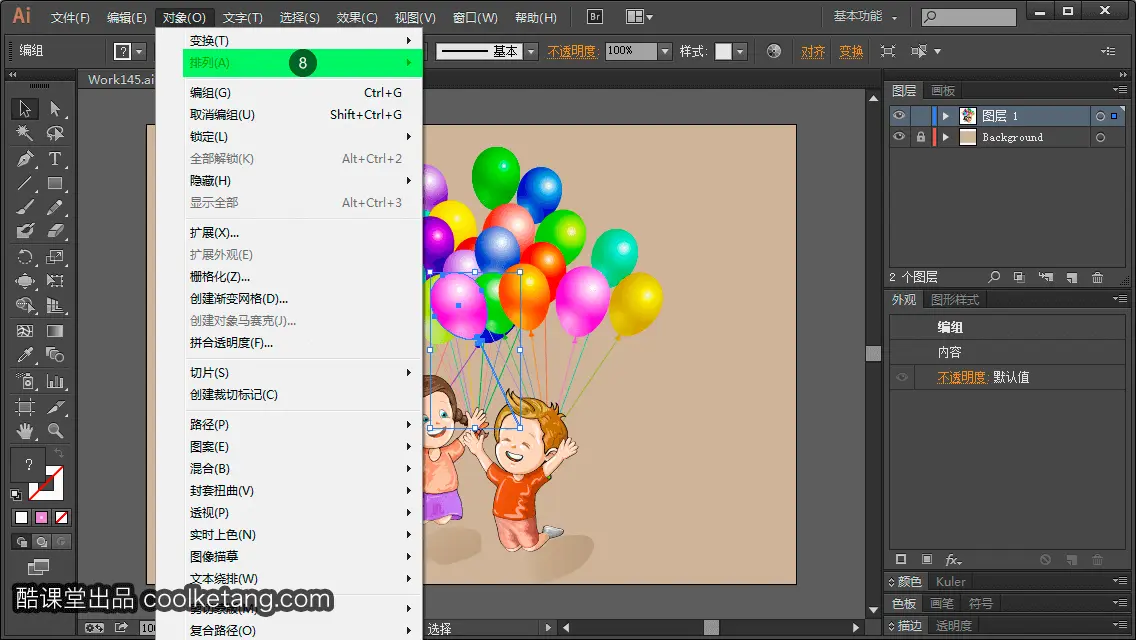The width and height of the screenshot is (1136, 640).
Task: Select the Artboard tool
Action: pos(25,407)
